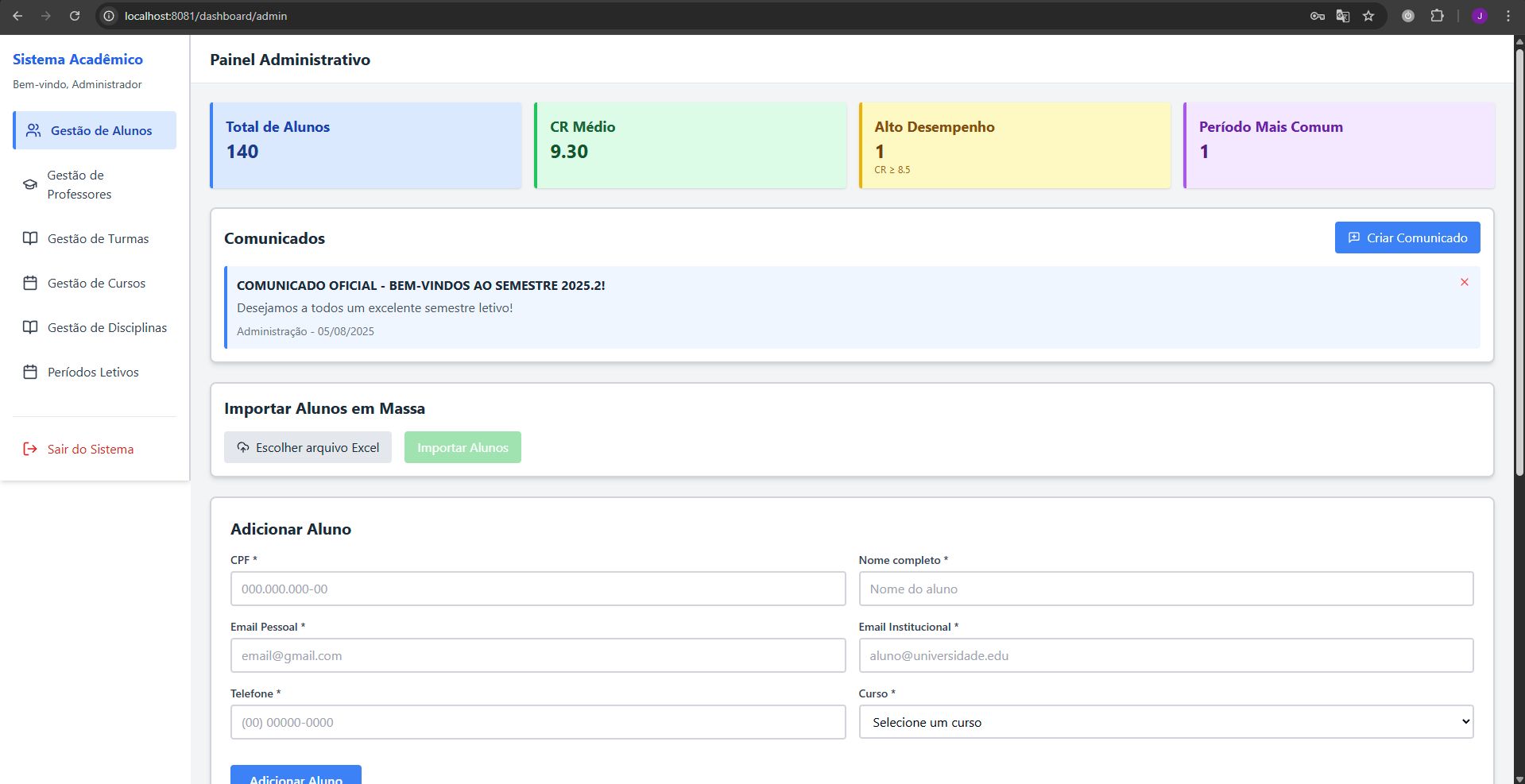
Task: Click the 'CR ≥ 8.5' label
Action: click(892, 169)
